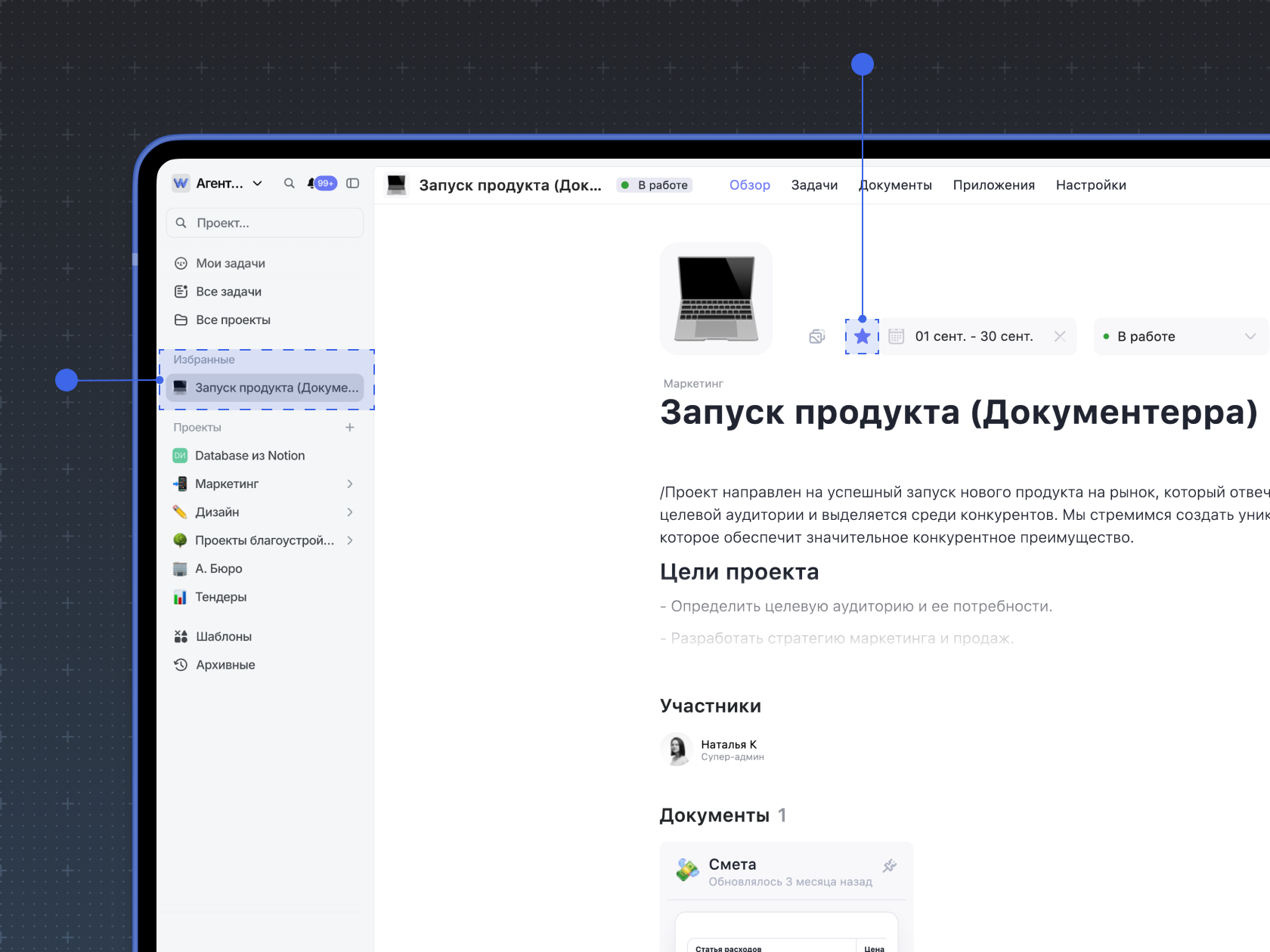This screenshot has height=952, width=1270.
Task: Clear the date range with X icon
Action: [x=1060, y=337]
